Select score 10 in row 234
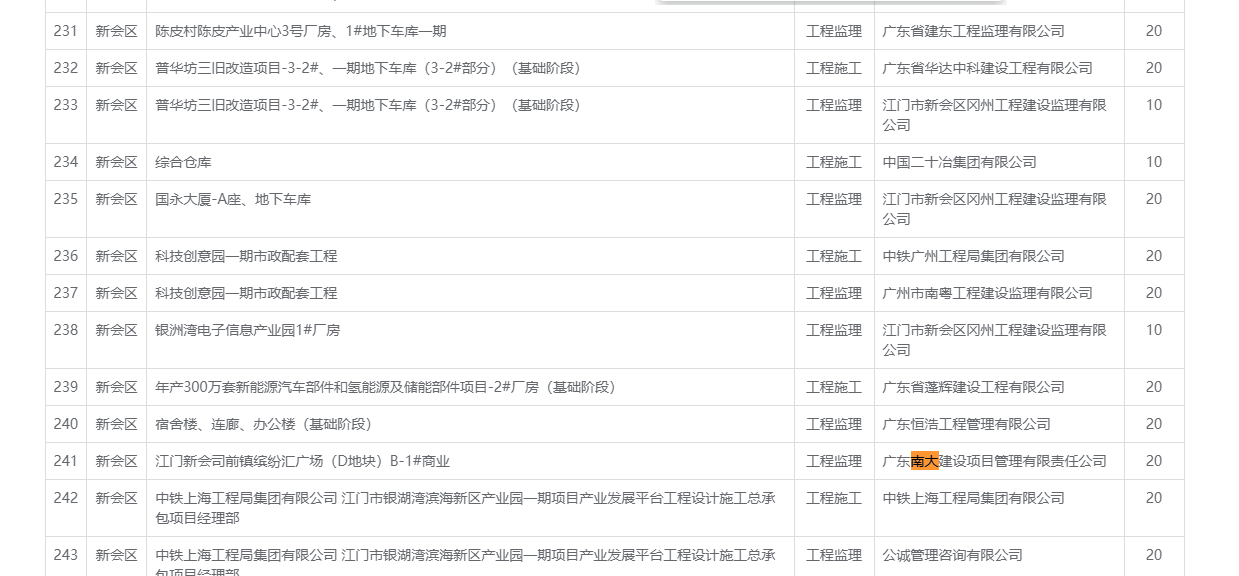1239x576 pixels. click(1153, 162)
